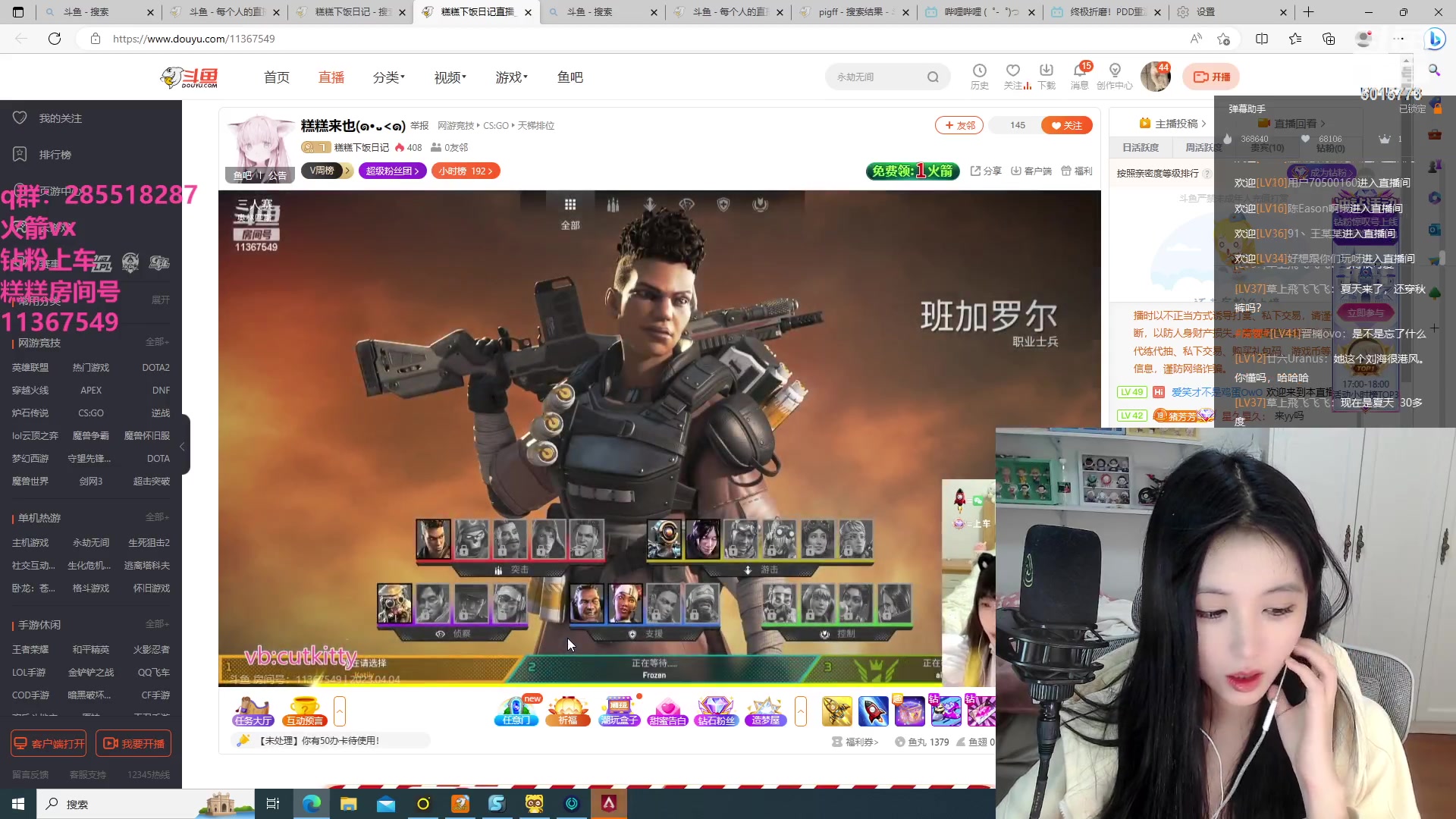Open 我的关注 in left sidebar

pyautogui.click(x=47, y=118)
